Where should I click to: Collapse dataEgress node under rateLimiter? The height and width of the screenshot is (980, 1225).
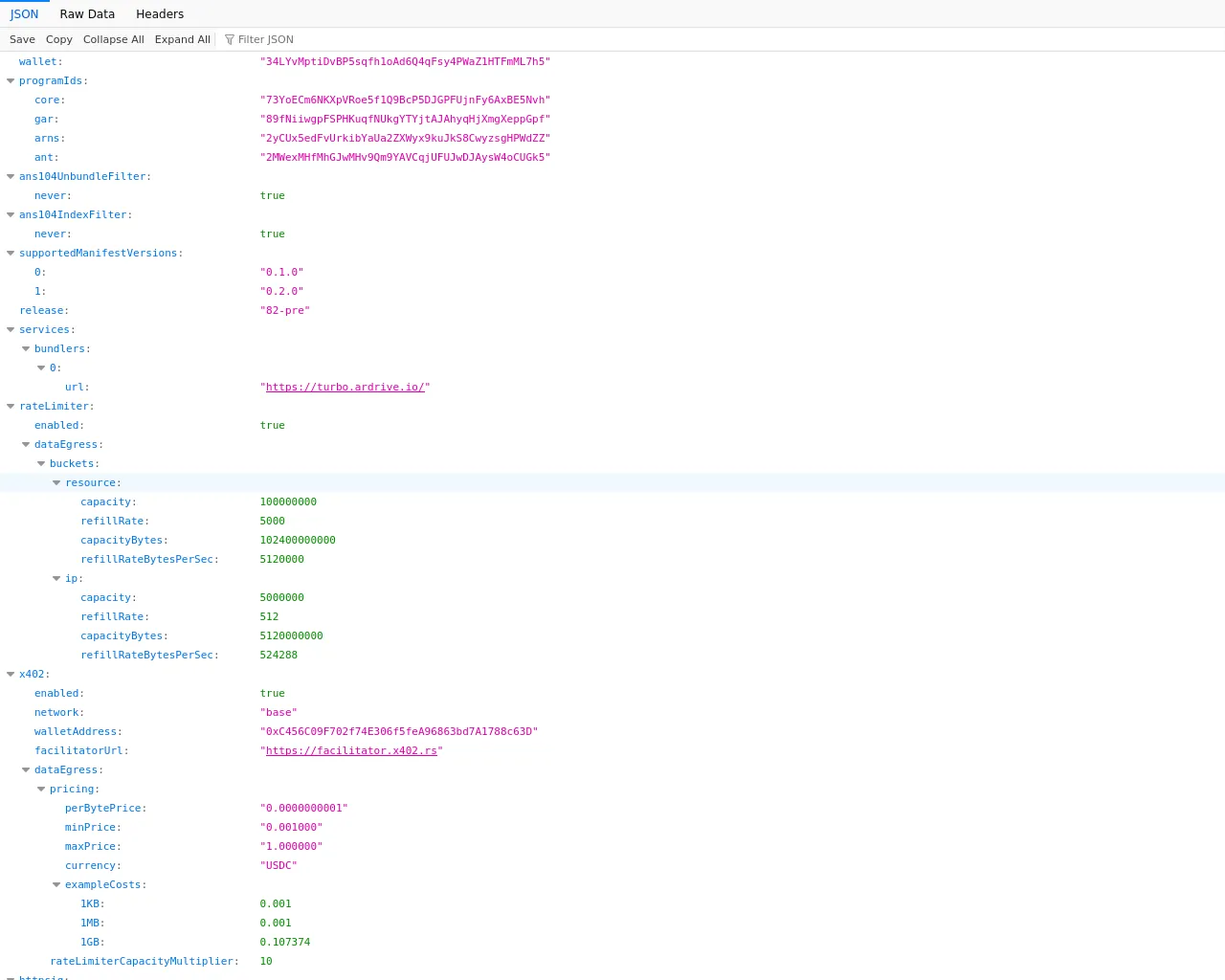tap(26, 445)
